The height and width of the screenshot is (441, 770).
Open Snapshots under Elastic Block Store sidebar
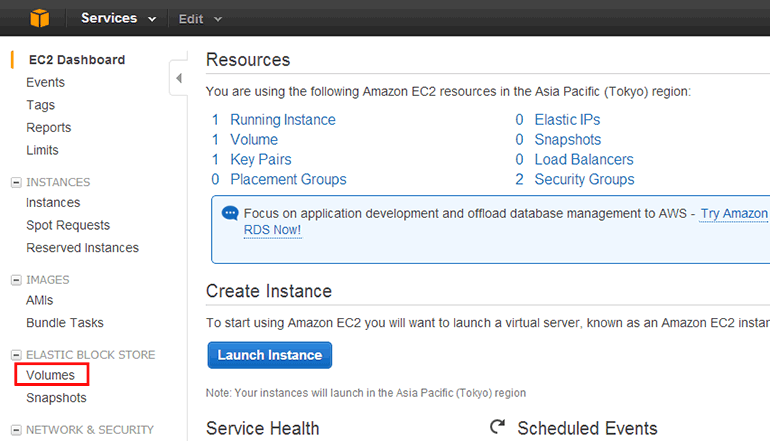(56, 398)
